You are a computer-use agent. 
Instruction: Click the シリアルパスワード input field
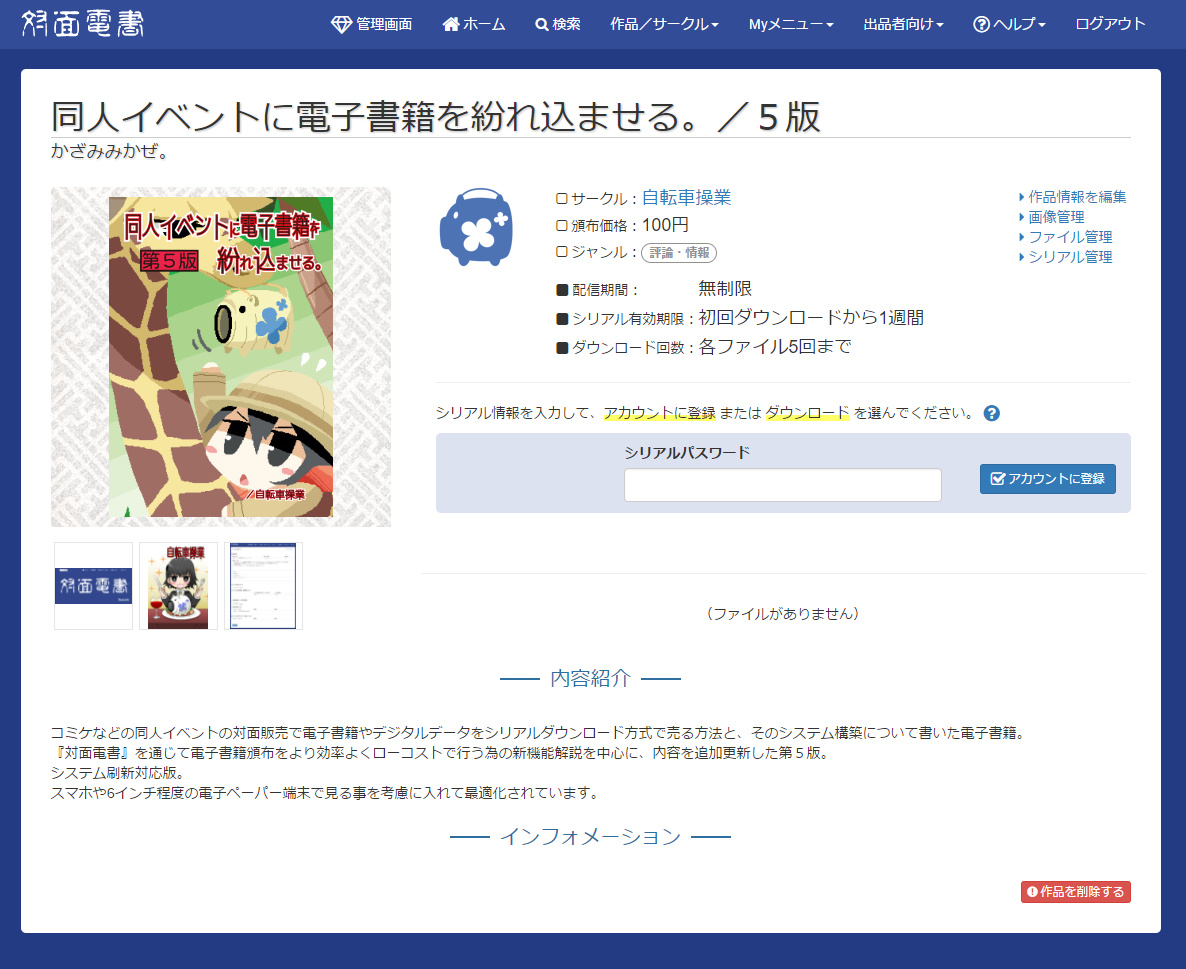coord(782,485)
